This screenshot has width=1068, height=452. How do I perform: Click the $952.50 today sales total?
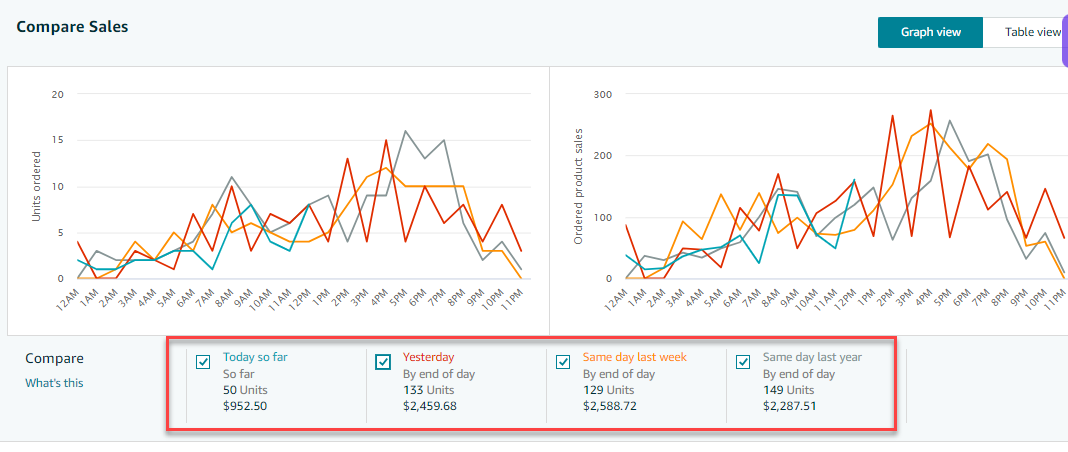[245, 405]
